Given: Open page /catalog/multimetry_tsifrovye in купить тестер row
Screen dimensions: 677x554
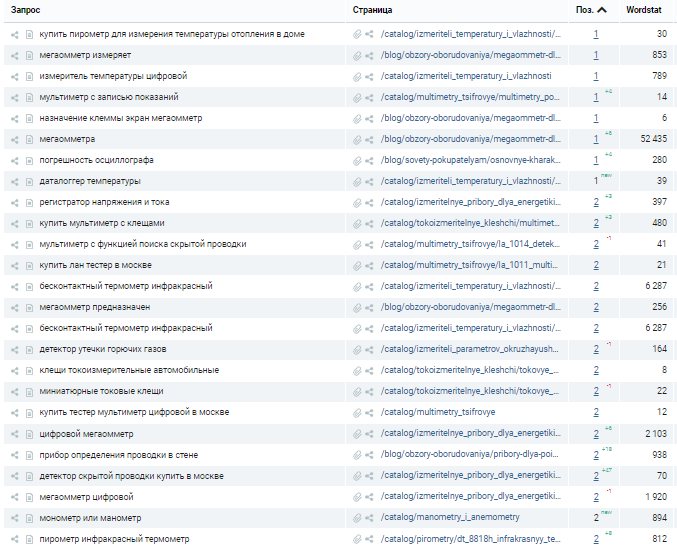Looking at the screenshot, I should point(438,412).
